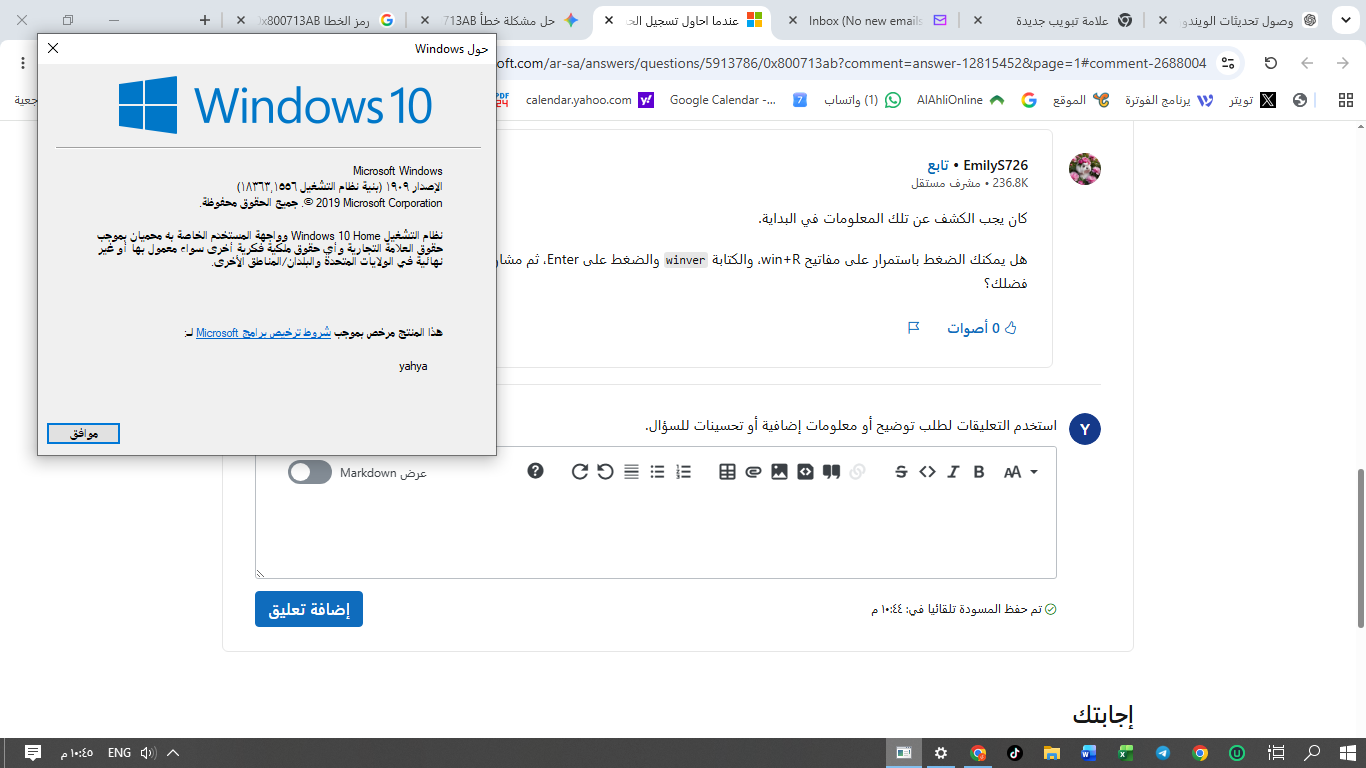1366x768 pixels.
Task: Insert a code block in the editor
Action: click(805, 472)
